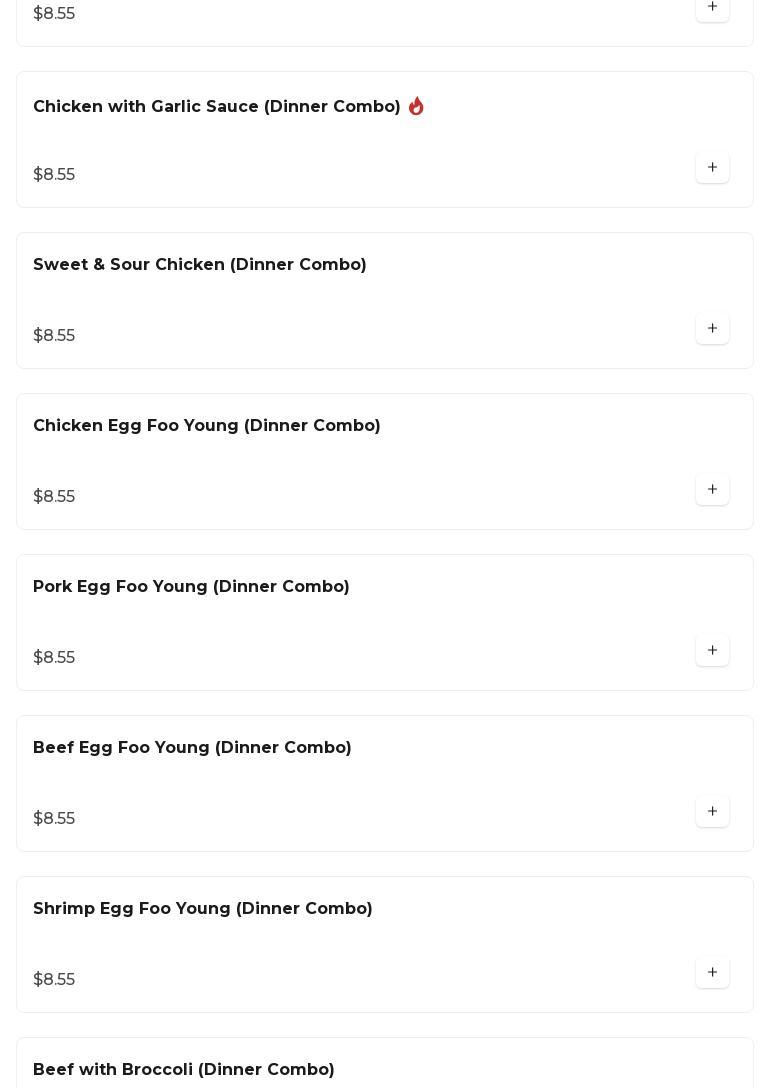View Pork Egg Foo Young (Dinner Combo) title
This screenshot has width=770, height=1088.
(191, 587)
